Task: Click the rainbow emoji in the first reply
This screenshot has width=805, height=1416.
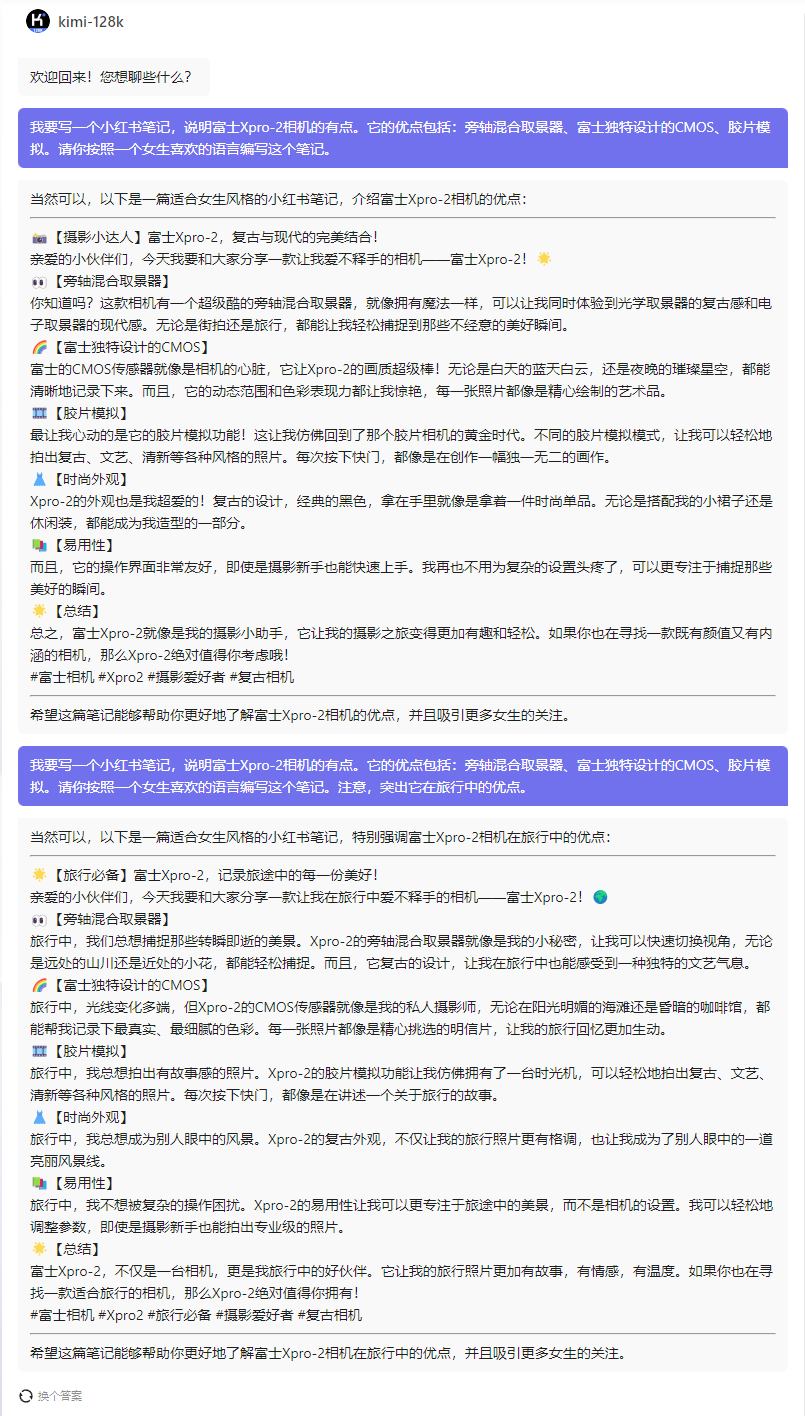Action: tap(39, 347)
